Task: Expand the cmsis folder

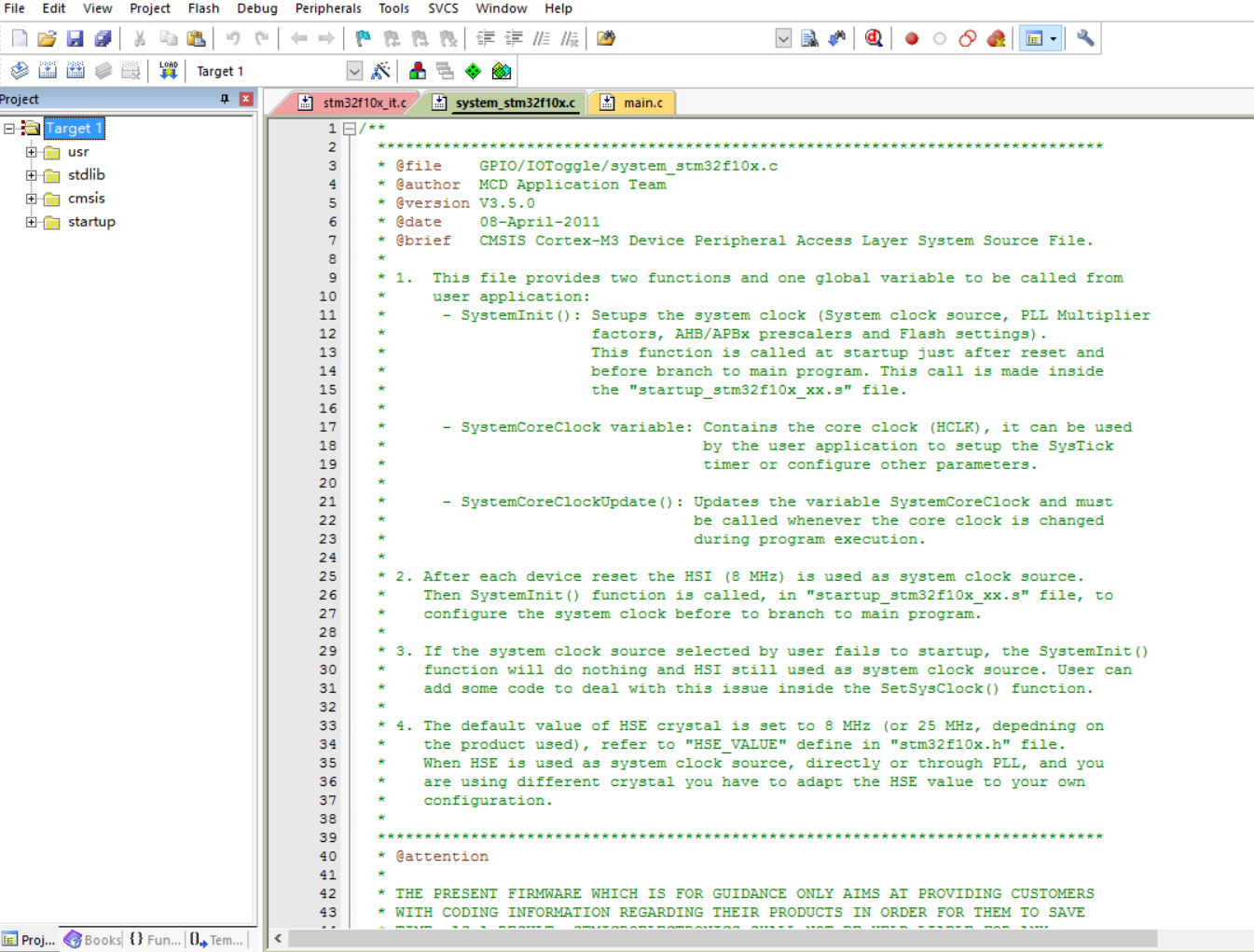Action: (31, 199)
